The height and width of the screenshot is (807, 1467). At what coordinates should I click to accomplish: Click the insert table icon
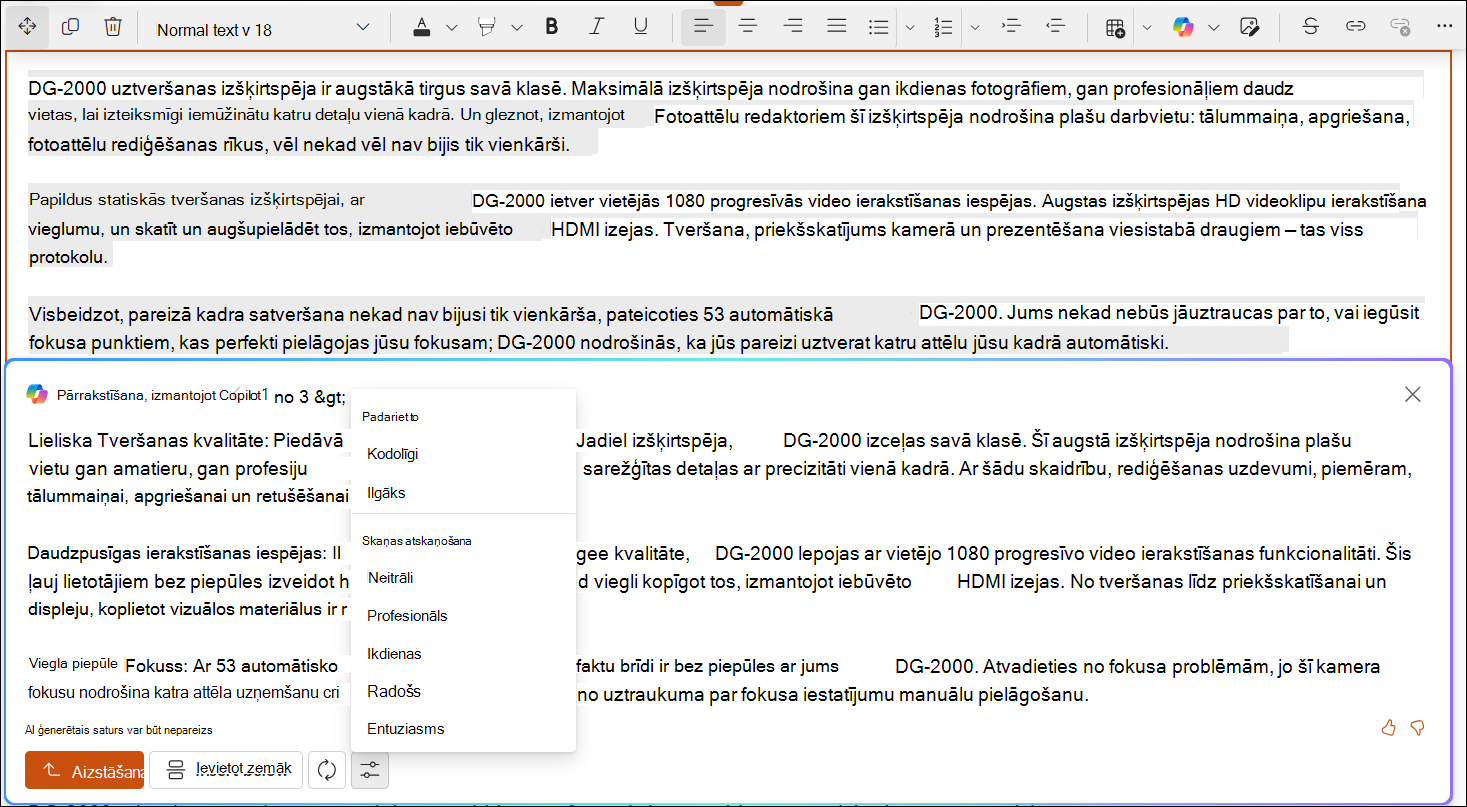tap(1115, 27)
